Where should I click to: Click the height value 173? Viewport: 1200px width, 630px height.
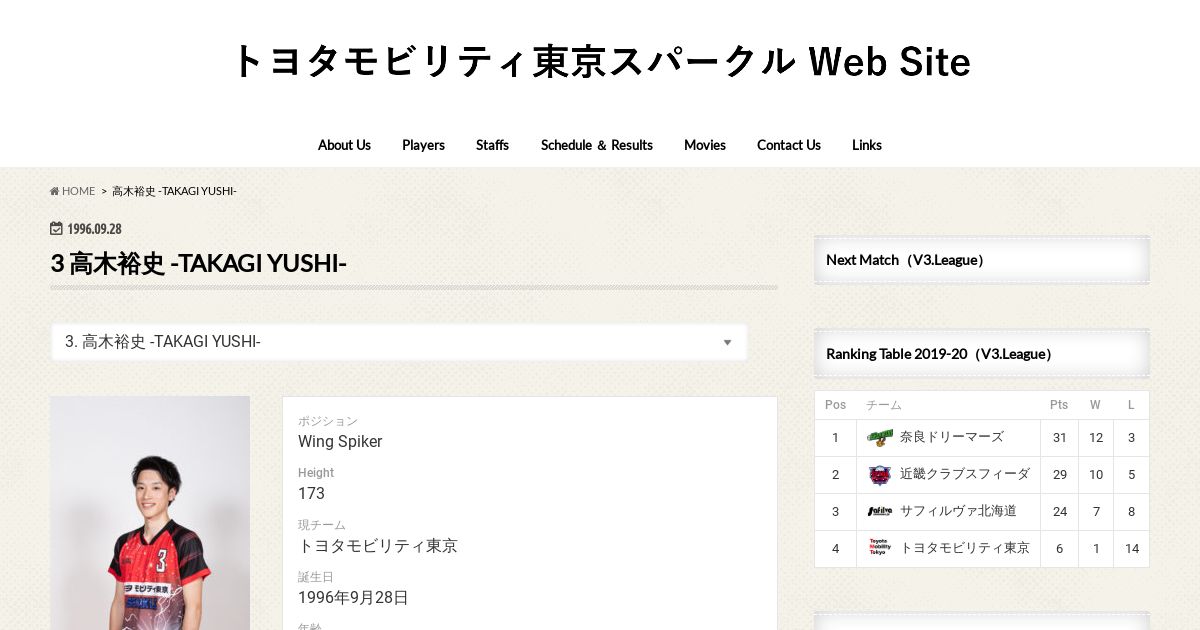coord(311,494)
